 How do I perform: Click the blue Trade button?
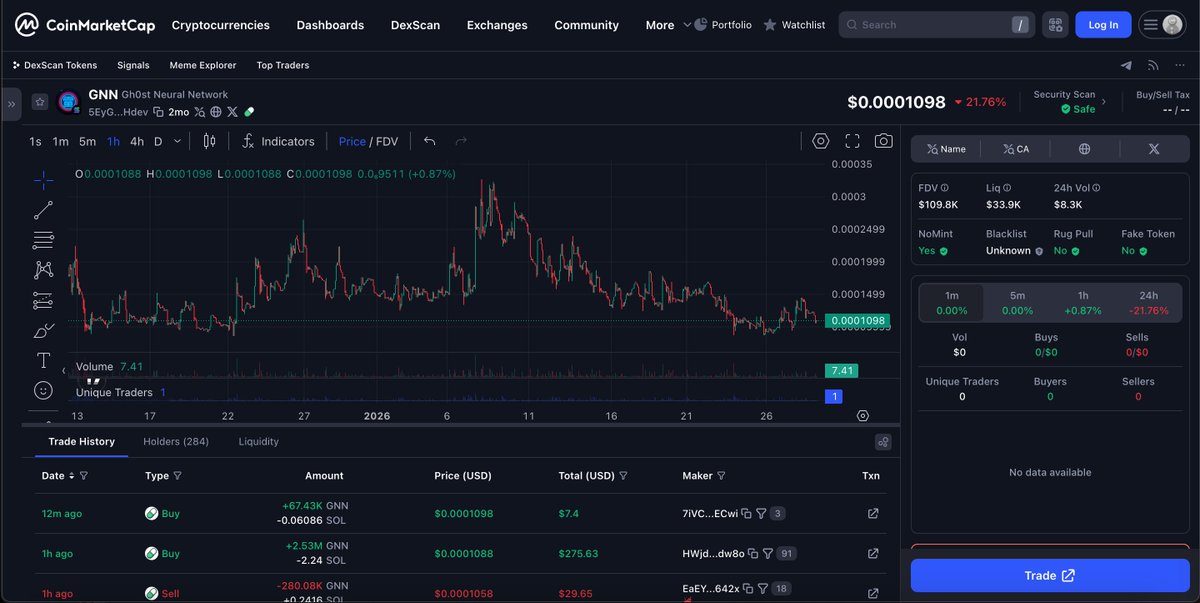1050,576
